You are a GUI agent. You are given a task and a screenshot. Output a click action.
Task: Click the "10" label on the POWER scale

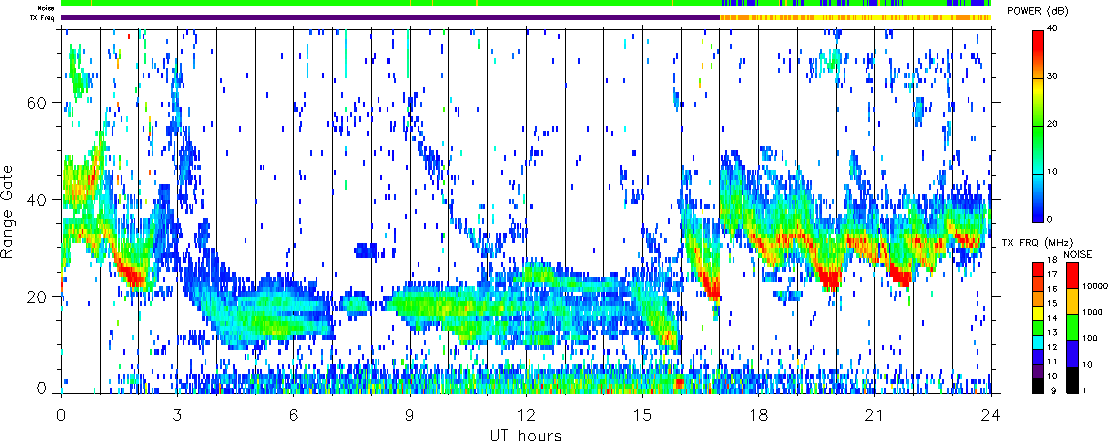pos(1050,172)
